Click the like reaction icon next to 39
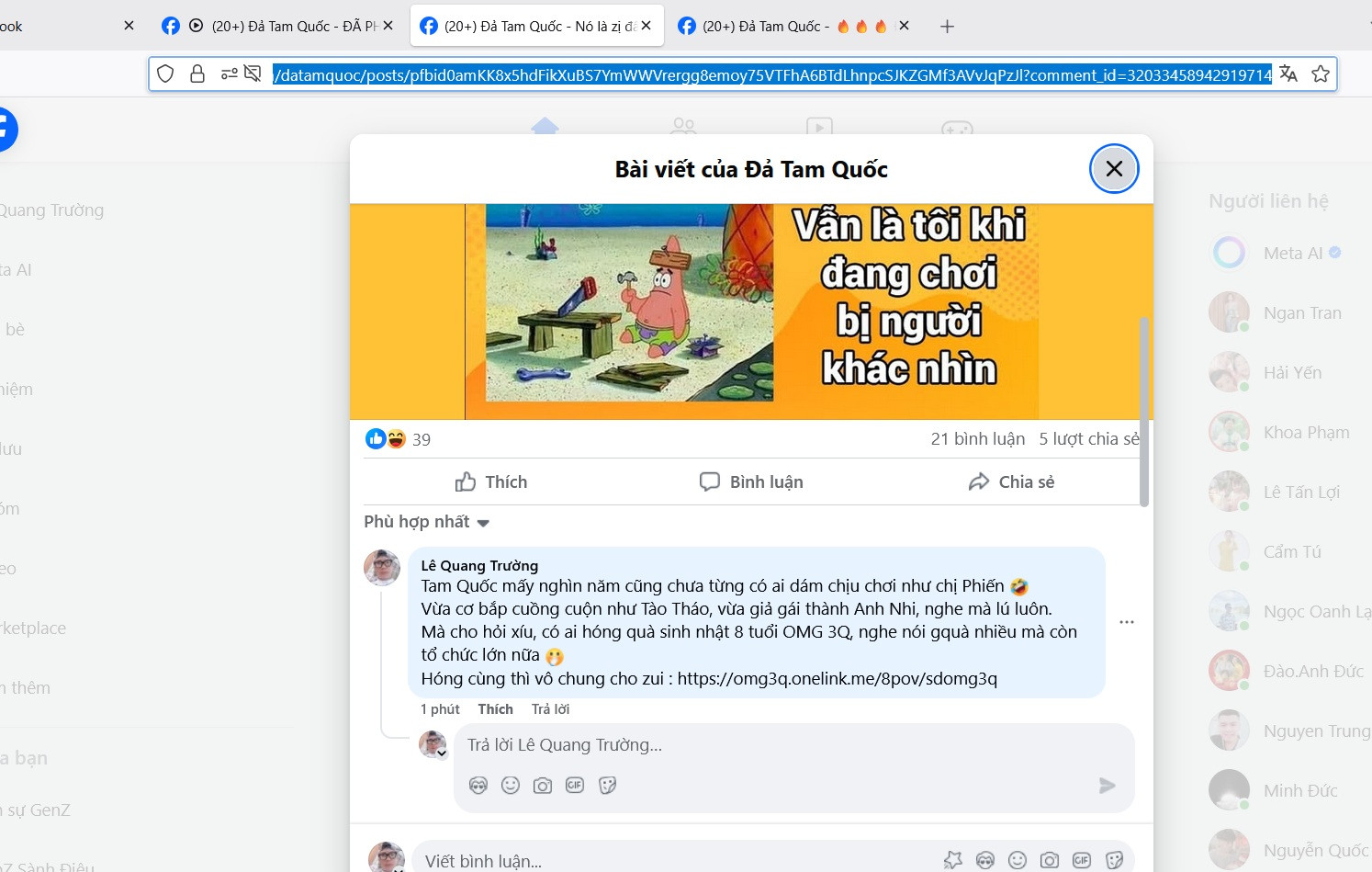Viewport: 1372px width, 872px height. (x=376, y=439)
